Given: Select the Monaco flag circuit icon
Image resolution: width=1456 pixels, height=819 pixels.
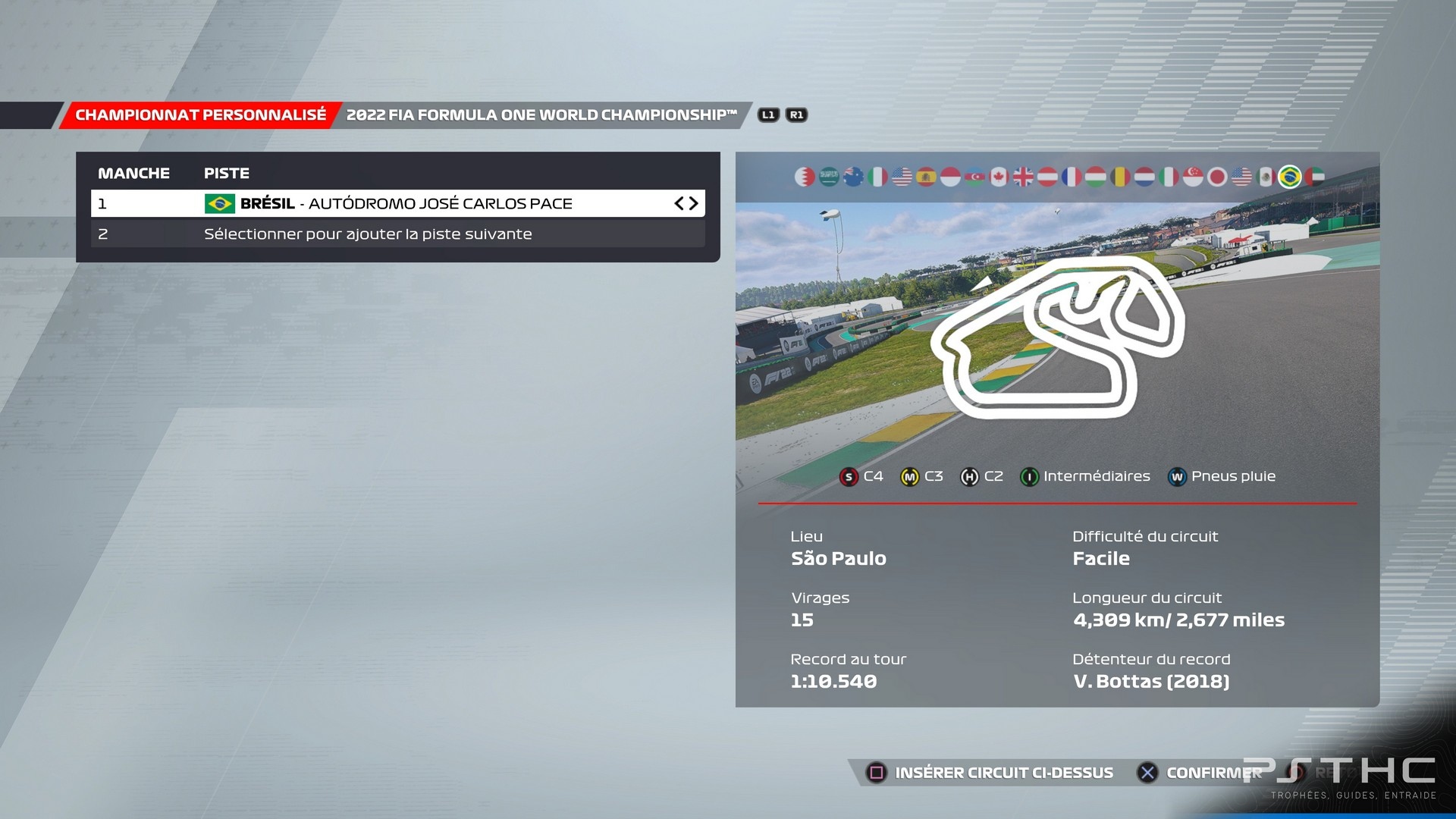Looking at the screenshot, I should click(950, 177).
